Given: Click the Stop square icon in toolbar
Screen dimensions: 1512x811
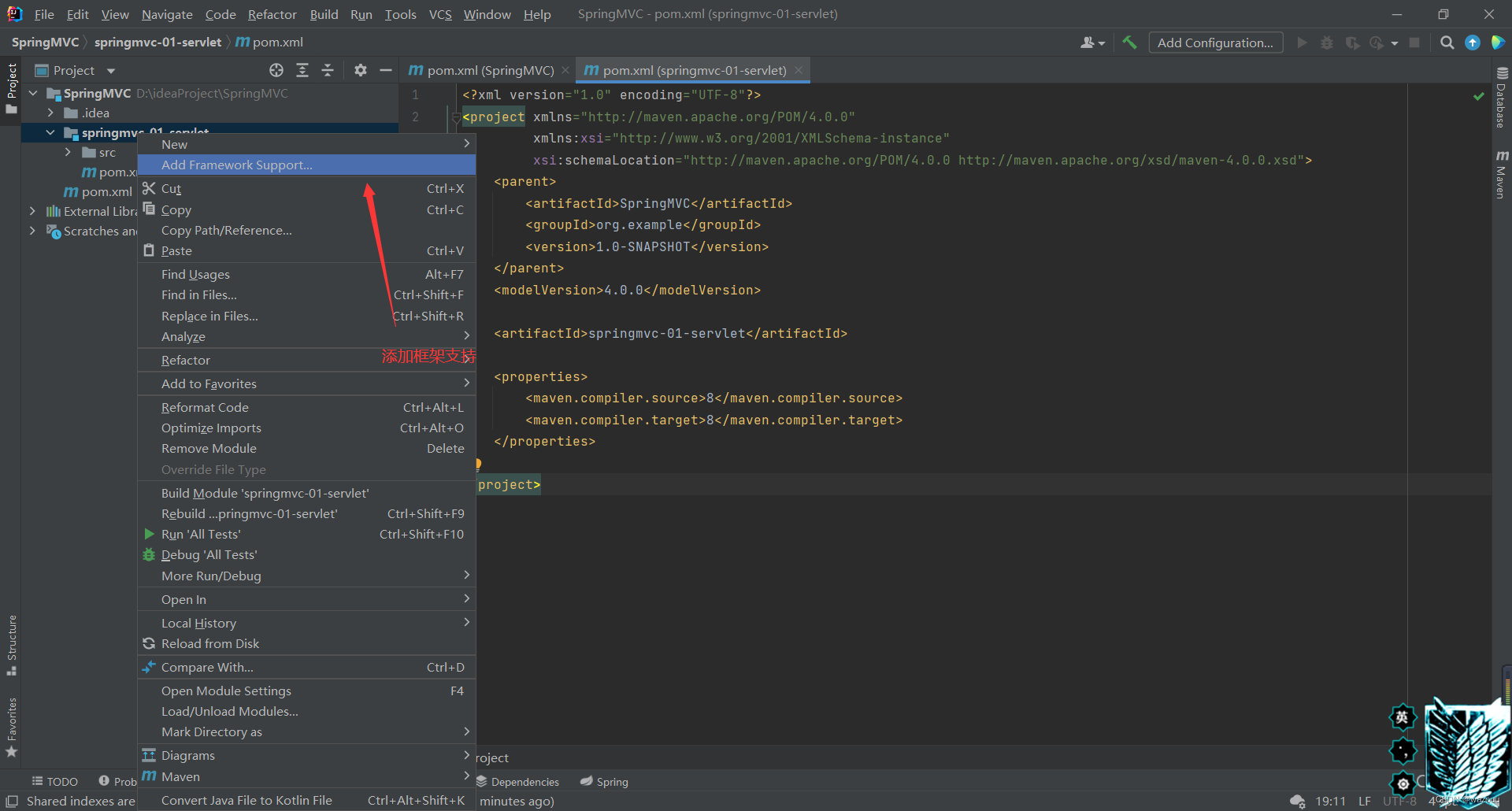Looking at the screenshot, I should [x=1414, y=43].
